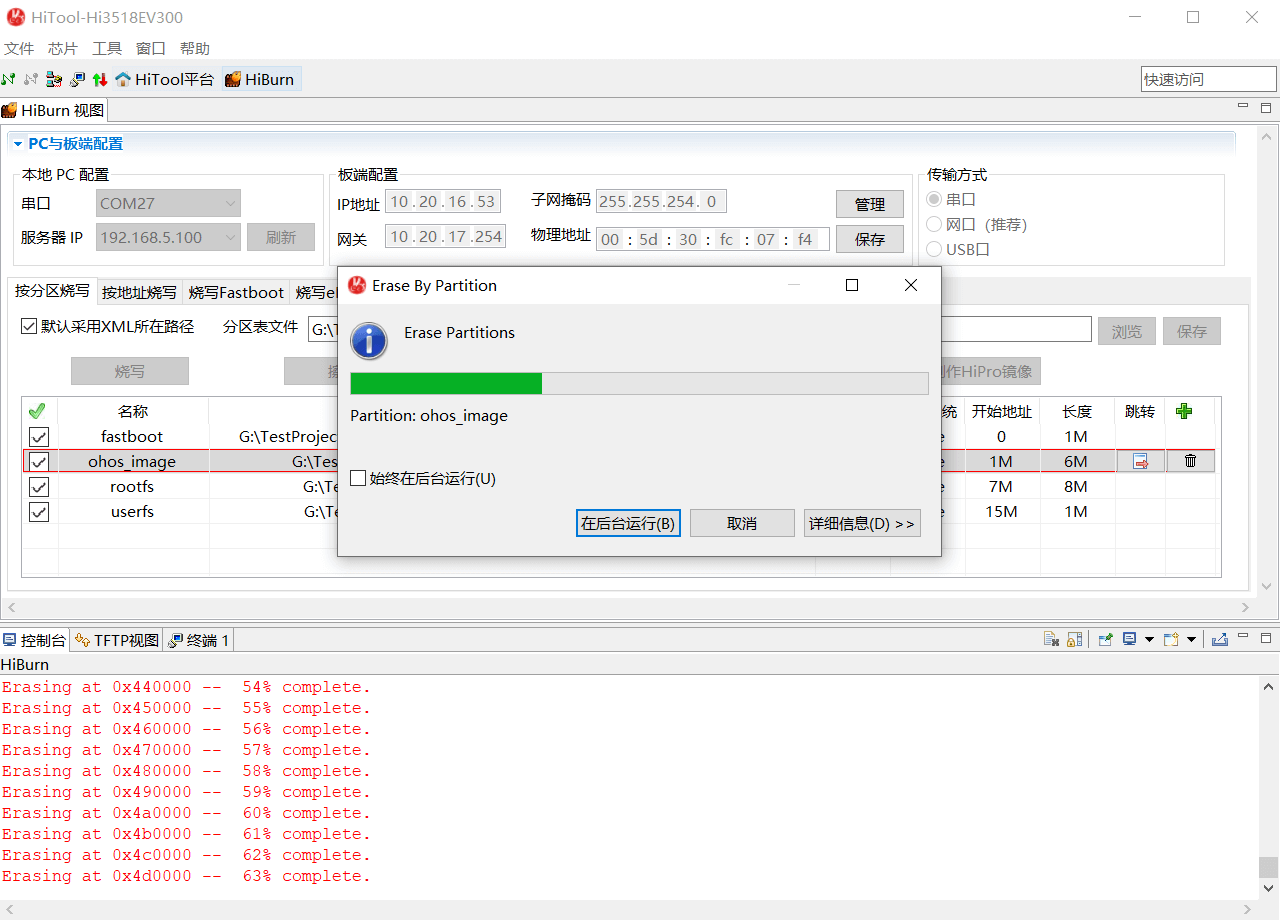Collapse the PC与板端配置 section
The width and height of the screenshot is (1280, 921).
[18, 144]
